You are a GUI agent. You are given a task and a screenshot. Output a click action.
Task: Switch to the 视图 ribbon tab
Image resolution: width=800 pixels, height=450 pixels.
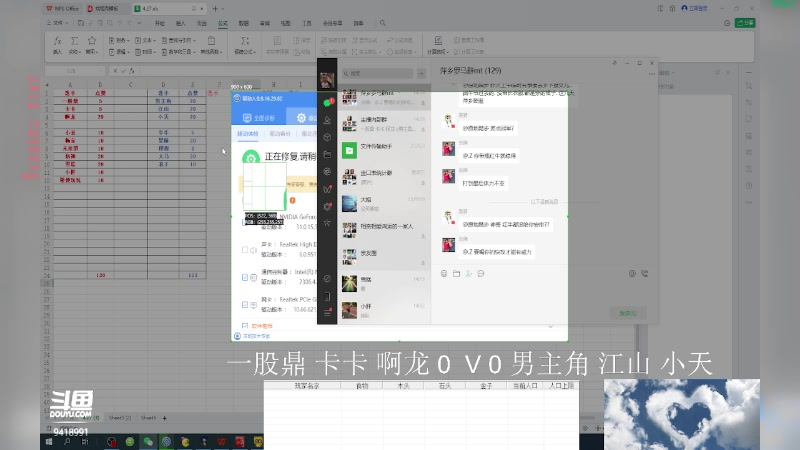pos(286,23)
